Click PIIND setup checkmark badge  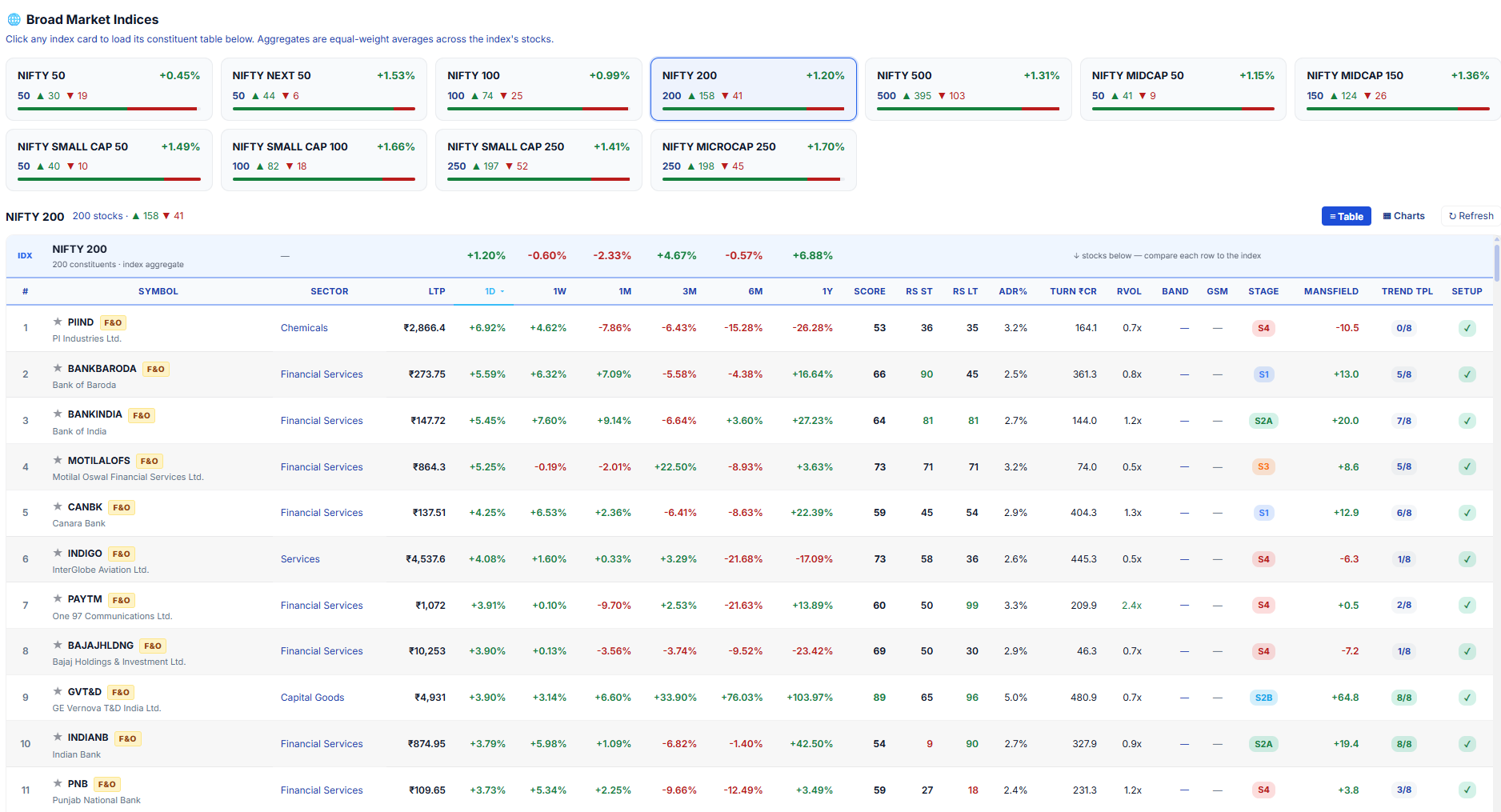click(x=1467, y=328)
